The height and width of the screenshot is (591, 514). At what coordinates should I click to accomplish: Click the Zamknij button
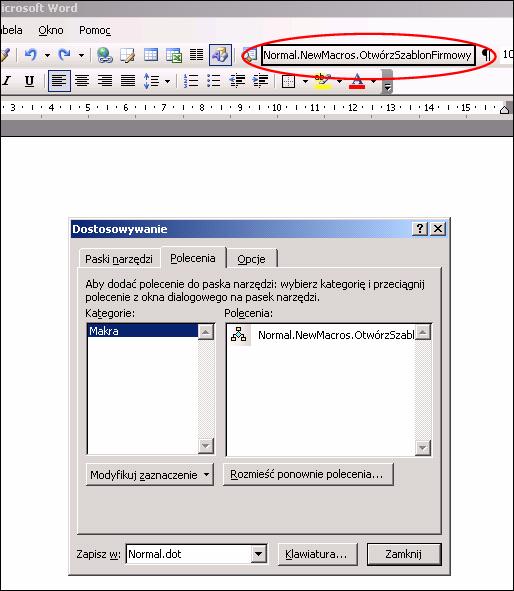(404, 554)
